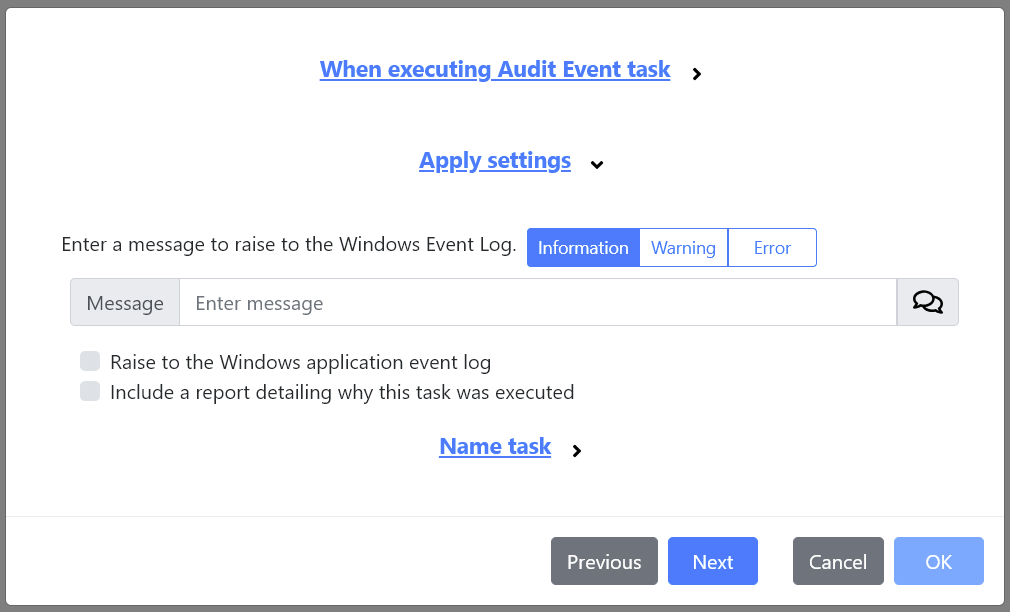Expand the 'Apply settings' section chevron
The image size is (1010, 612).
click(597, 164)
